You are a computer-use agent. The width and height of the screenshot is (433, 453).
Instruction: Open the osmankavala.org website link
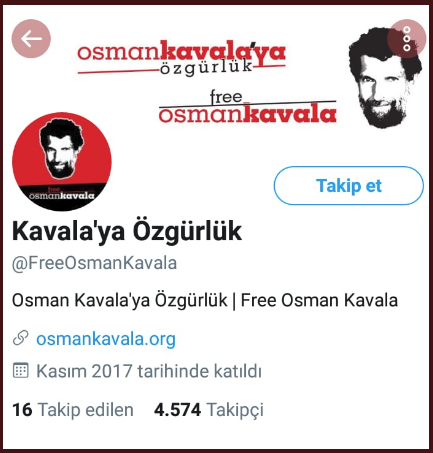click(x=106, y=339)
